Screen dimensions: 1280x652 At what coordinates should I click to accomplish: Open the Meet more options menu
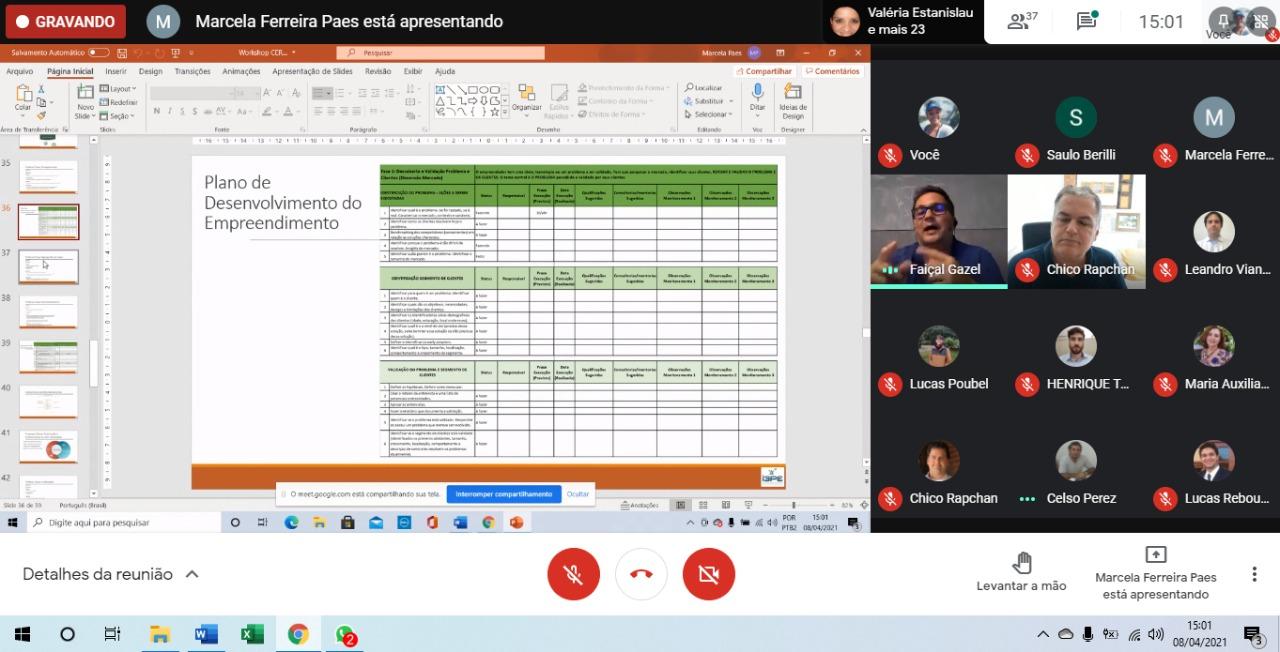pyautogui.click(x=1254, y=574)
